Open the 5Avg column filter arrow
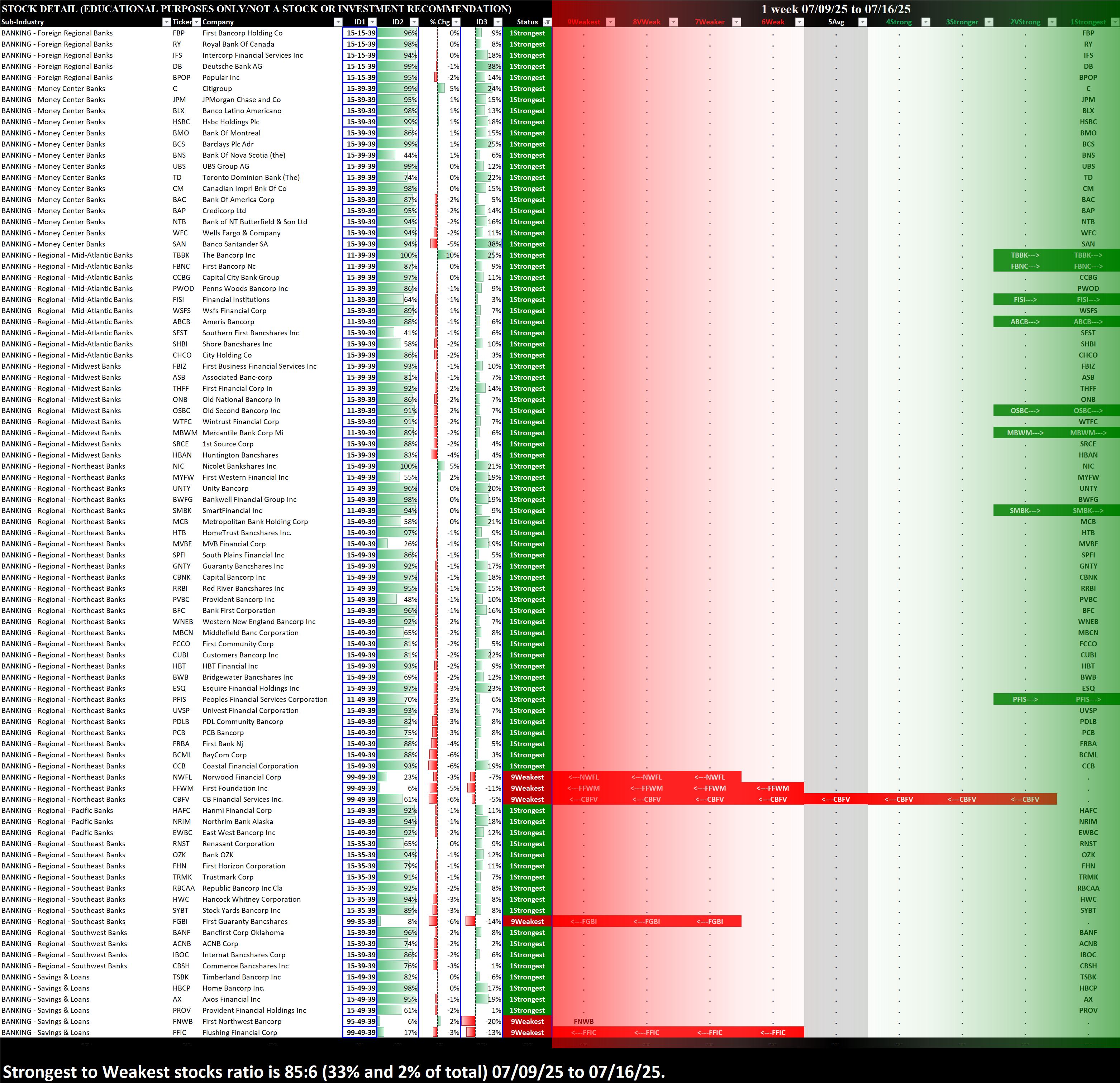 point(862,22)
